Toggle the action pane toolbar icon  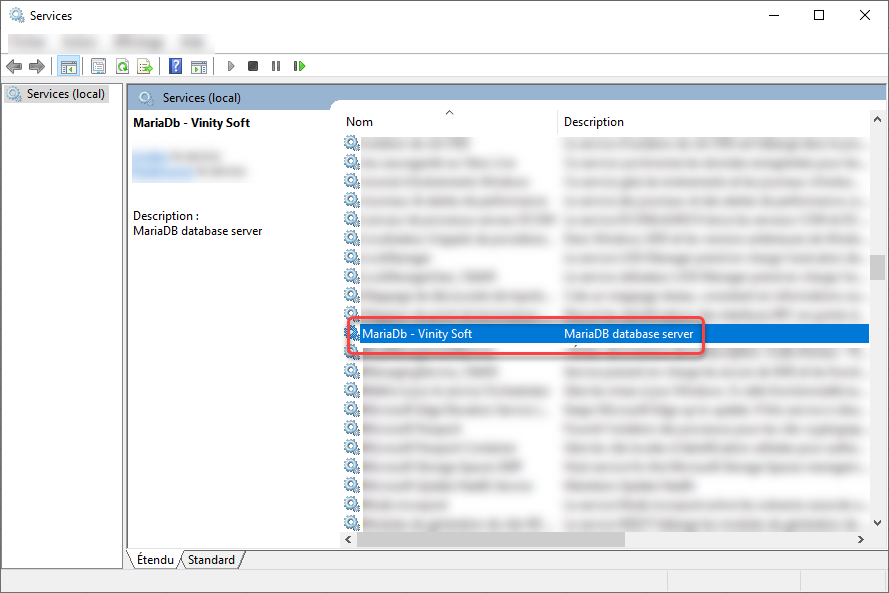coord(199,66)
